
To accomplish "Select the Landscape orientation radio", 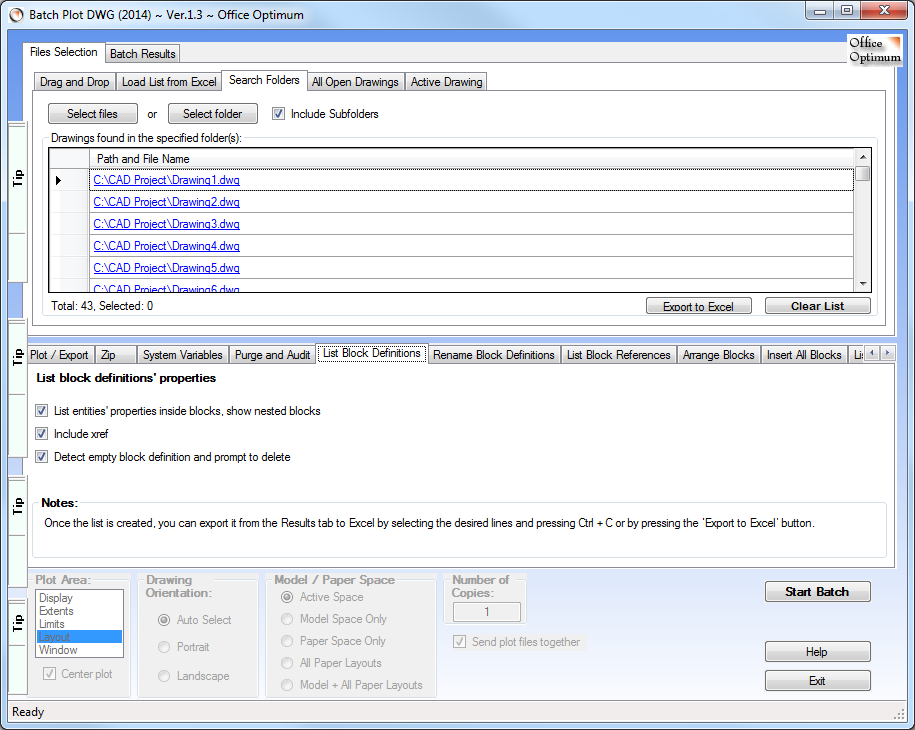I will tap(164, 676).
